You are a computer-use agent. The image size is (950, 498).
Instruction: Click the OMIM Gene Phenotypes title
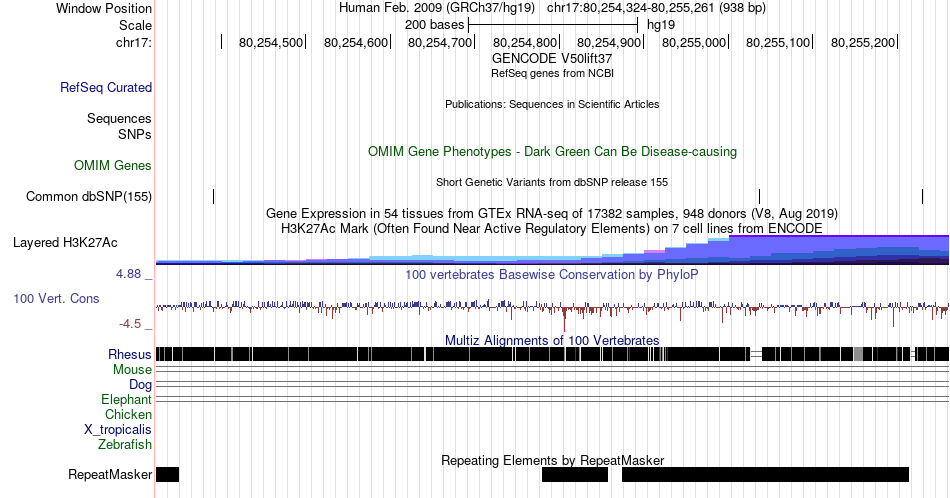[x=552, y=151]
